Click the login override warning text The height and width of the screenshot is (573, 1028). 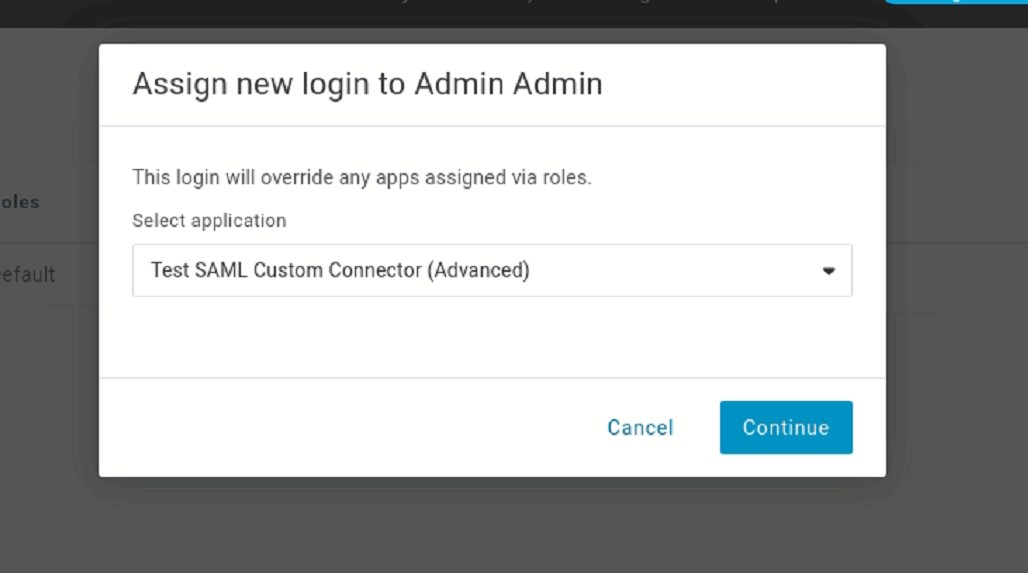point(362,178)
